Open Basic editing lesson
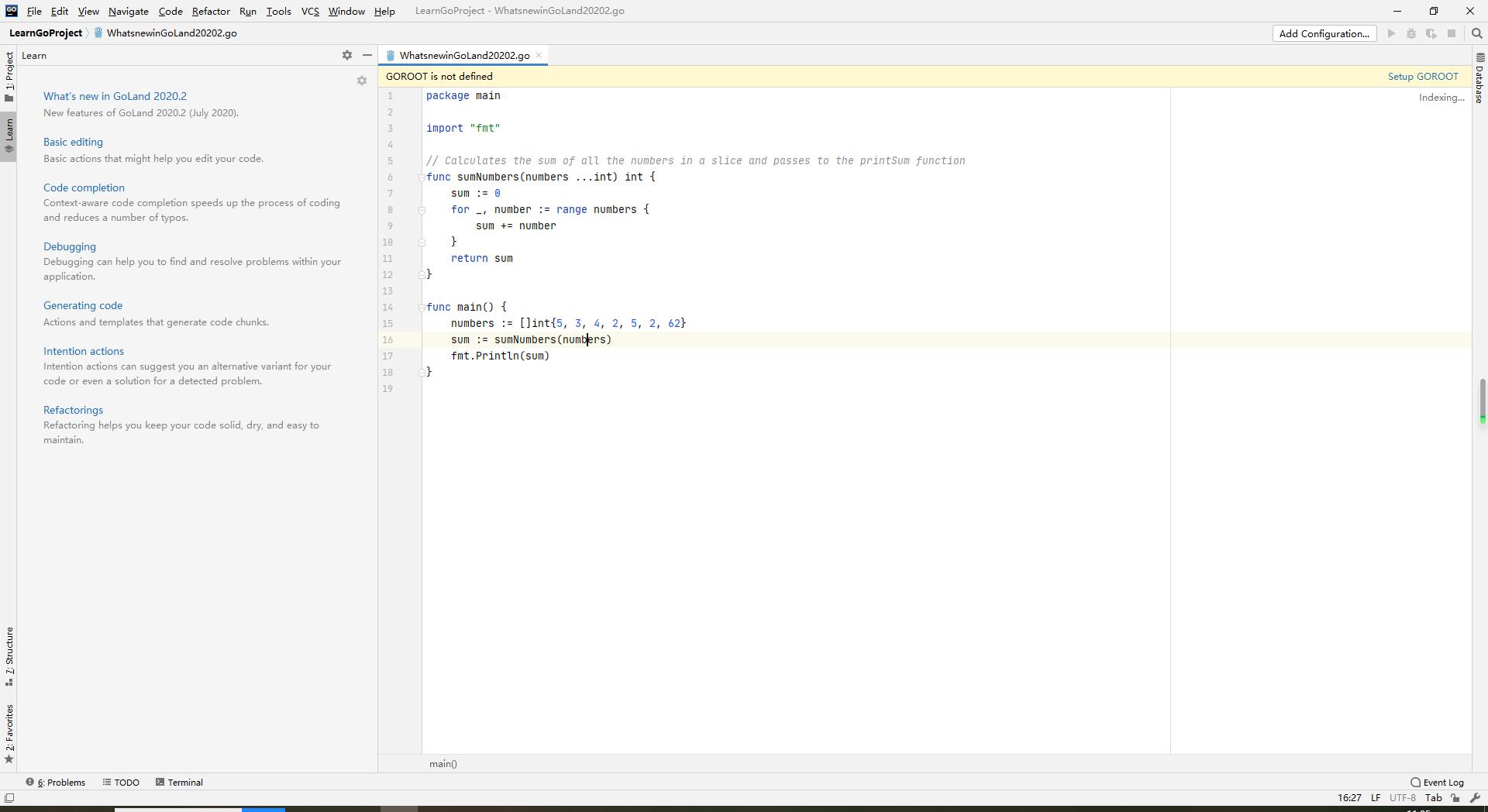1488x812 pixels. (73, 142)
